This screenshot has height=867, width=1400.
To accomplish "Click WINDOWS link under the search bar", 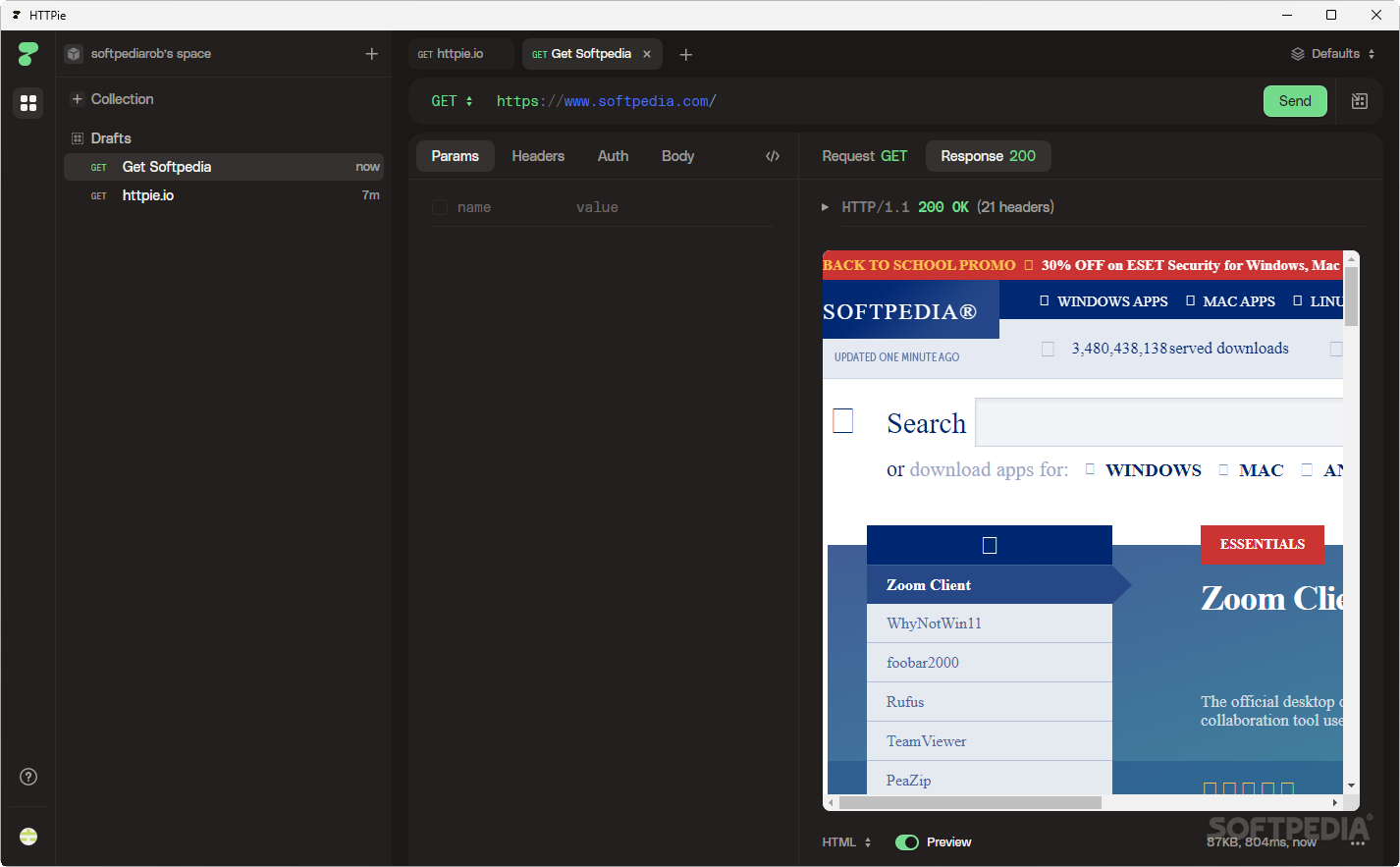I will [x=1154, y=470].
